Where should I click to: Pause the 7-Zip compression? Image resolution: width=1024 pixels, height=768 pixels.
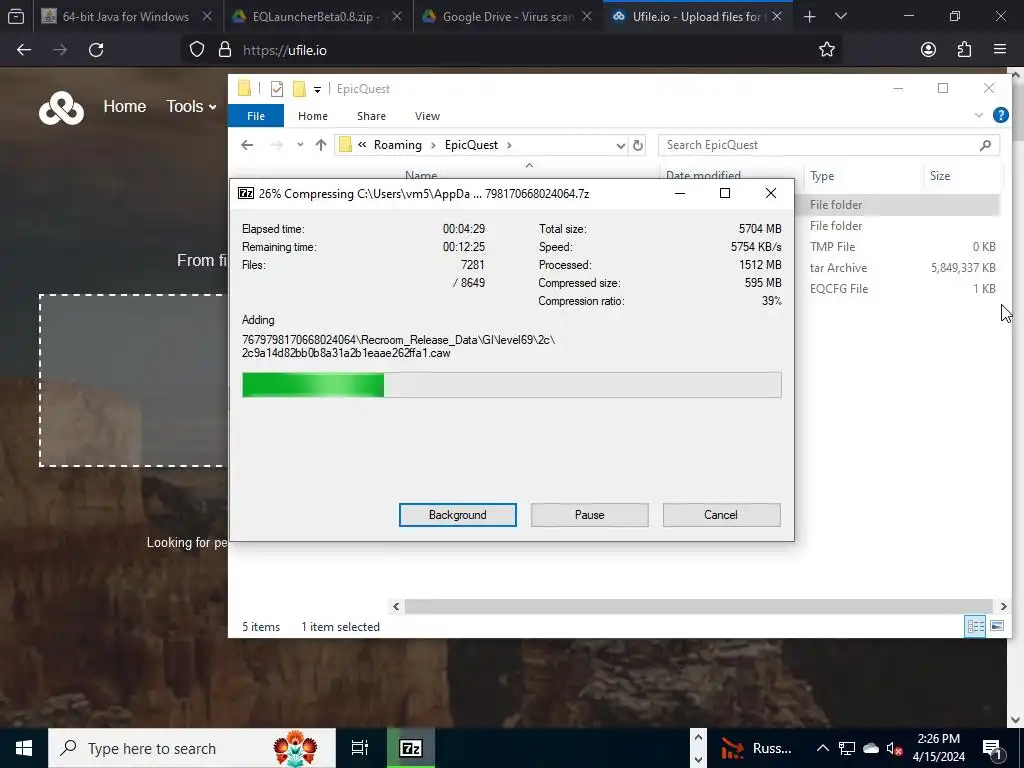click(x=589, y=515)
